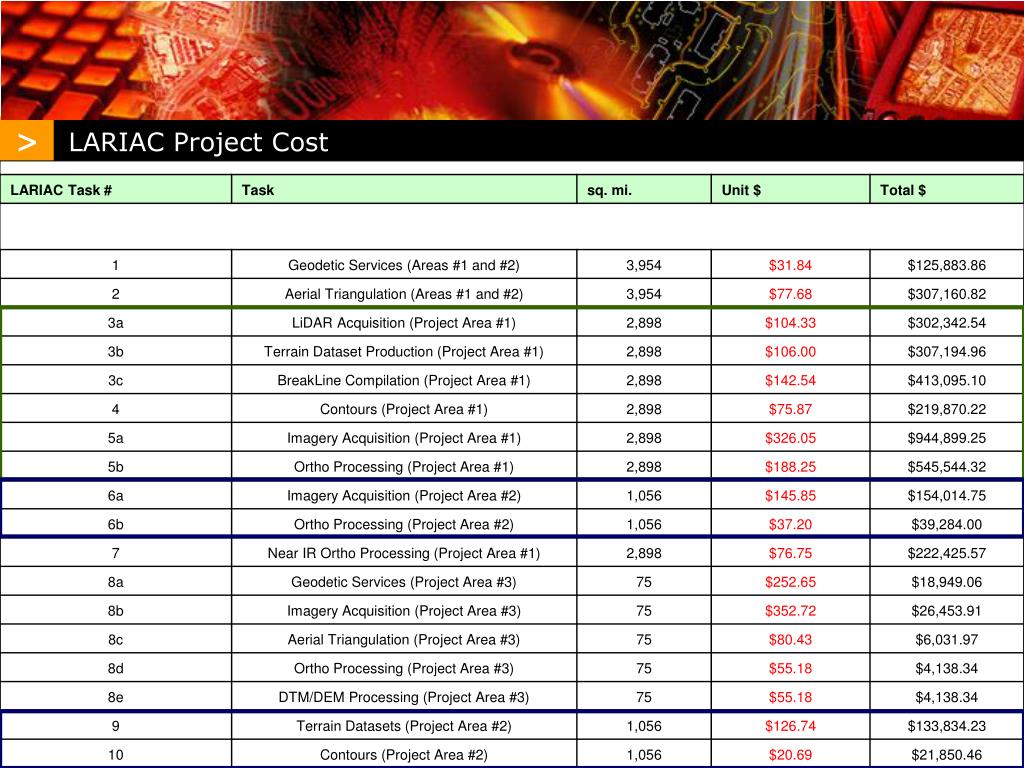Click unit price $37.20
This screenshot has height=768, width=1024.
(x=790, y=524)
